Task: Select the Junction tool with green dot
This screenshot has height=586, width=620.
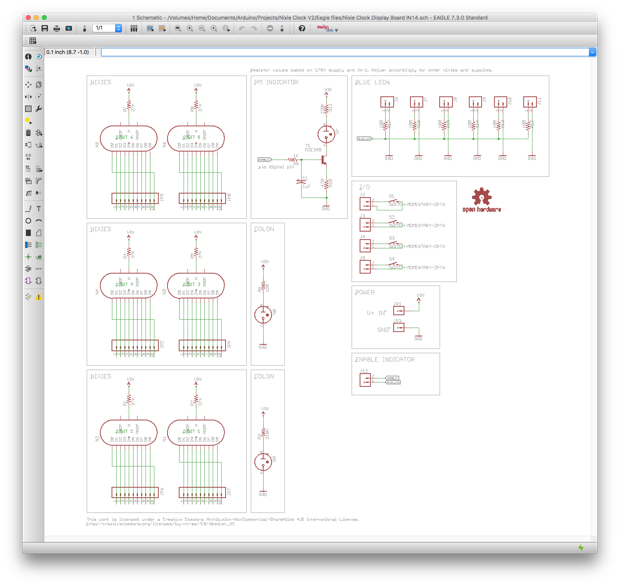Action: 28,257
